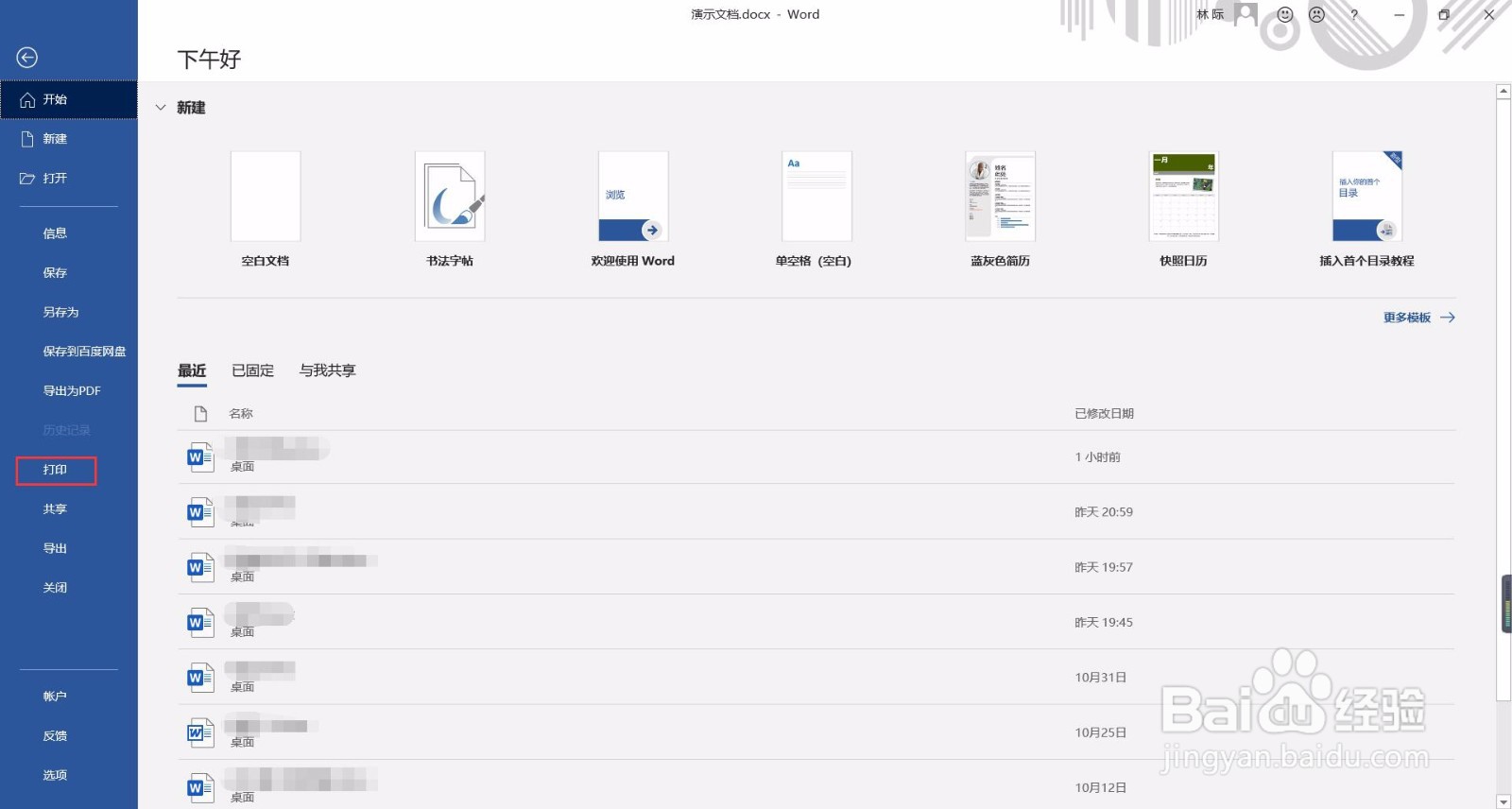Send a smile feedback face icon
1512x809 pixels.
click(1285, 14)
